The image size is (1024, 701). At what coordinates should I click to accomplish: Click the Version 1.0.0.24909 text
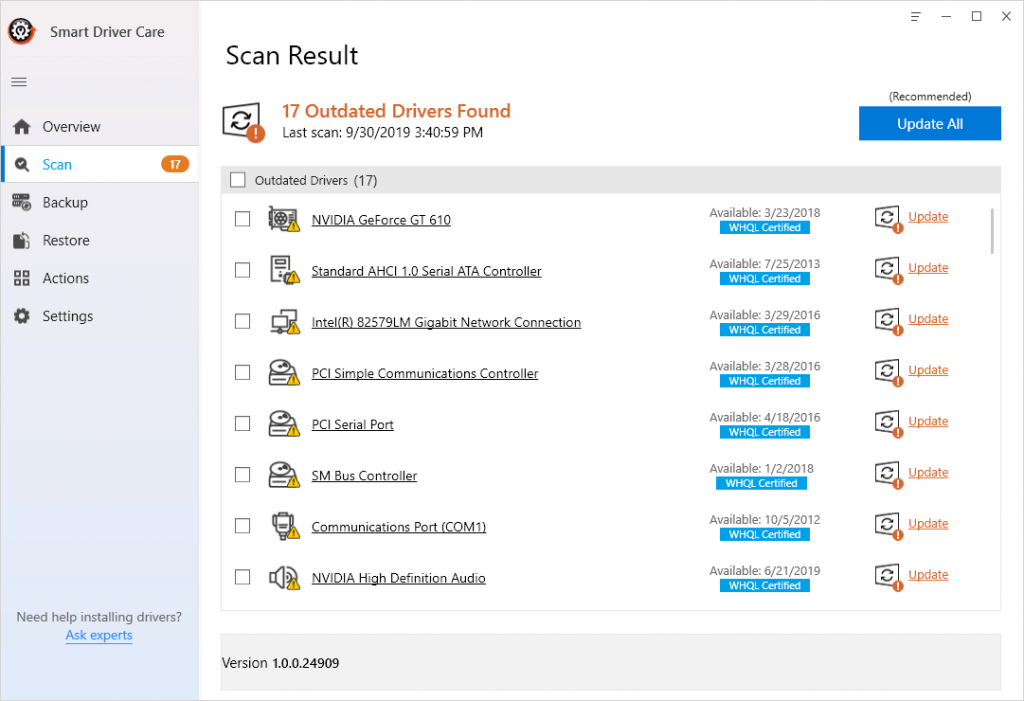tap(281, 663)
